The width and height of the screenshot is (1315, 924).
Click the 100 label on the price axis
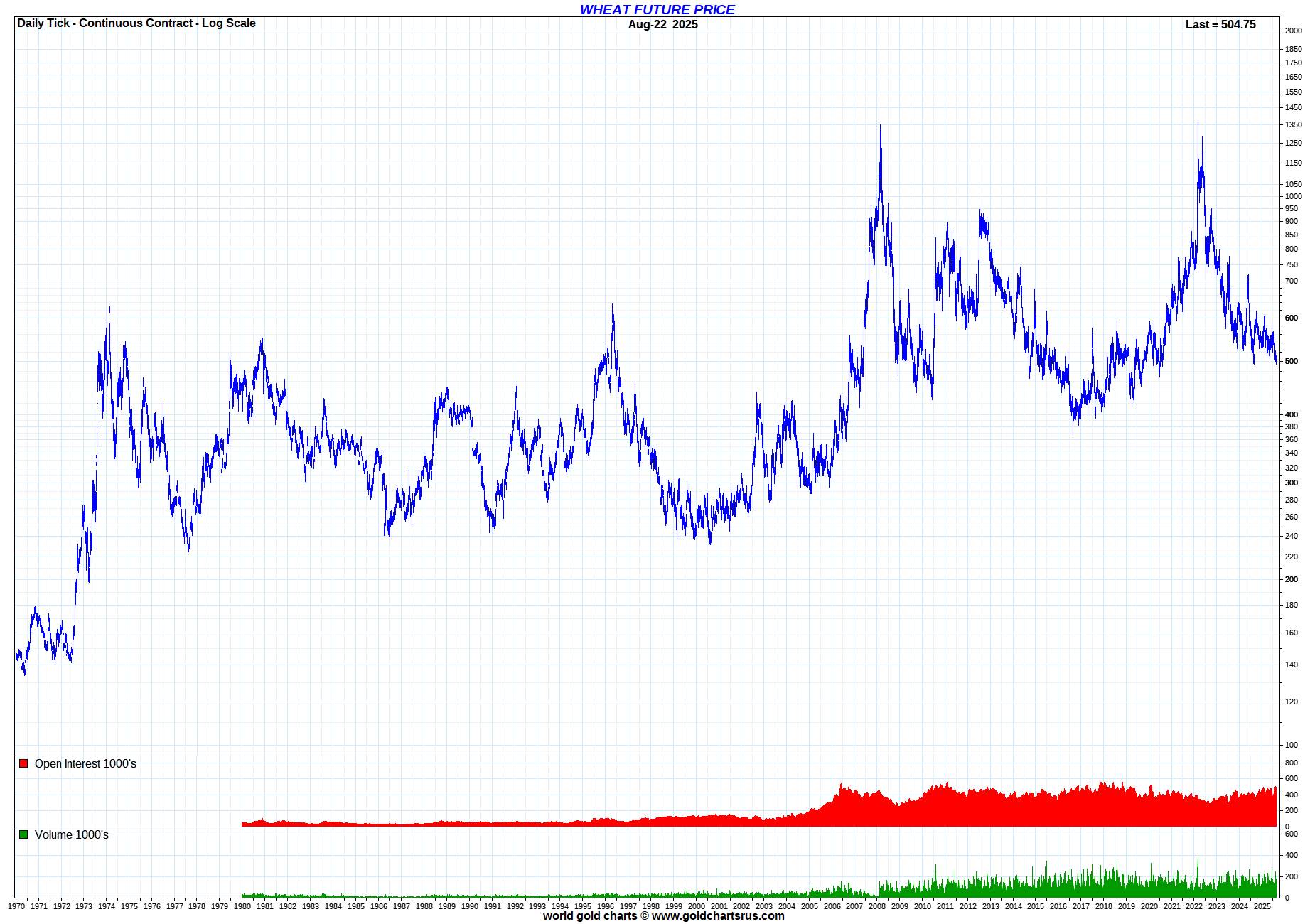click(x=1292, y=745)
